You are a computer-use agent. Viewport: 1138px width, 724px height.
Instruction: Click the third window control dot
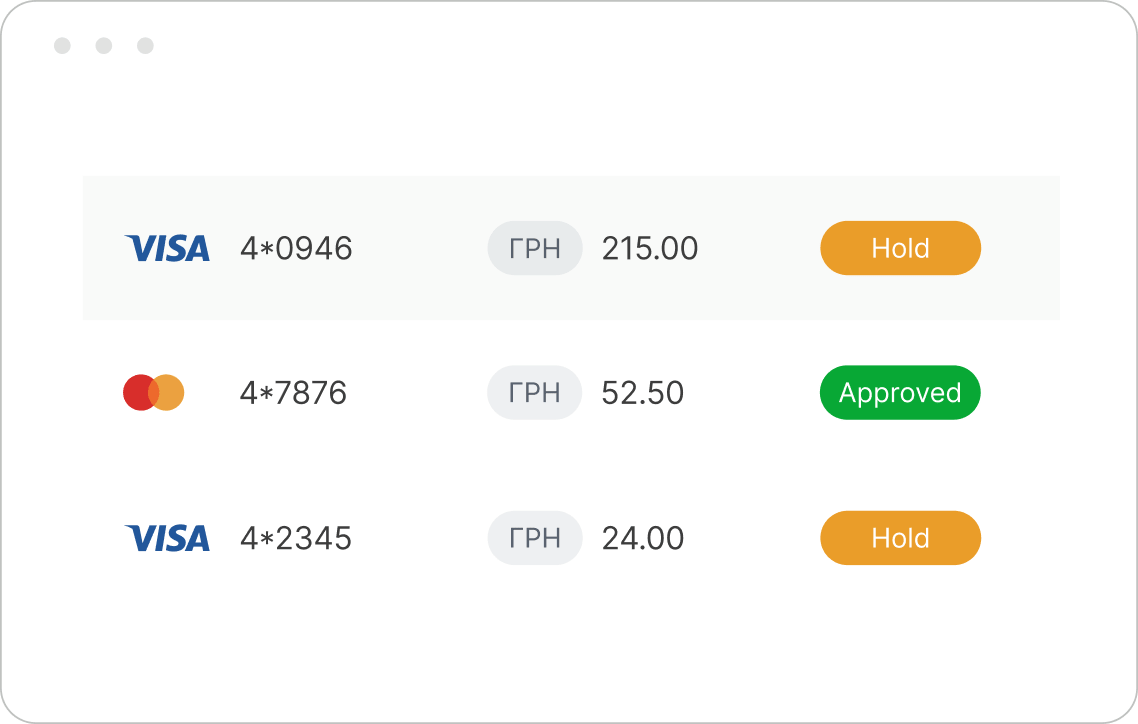coord(145,46)
